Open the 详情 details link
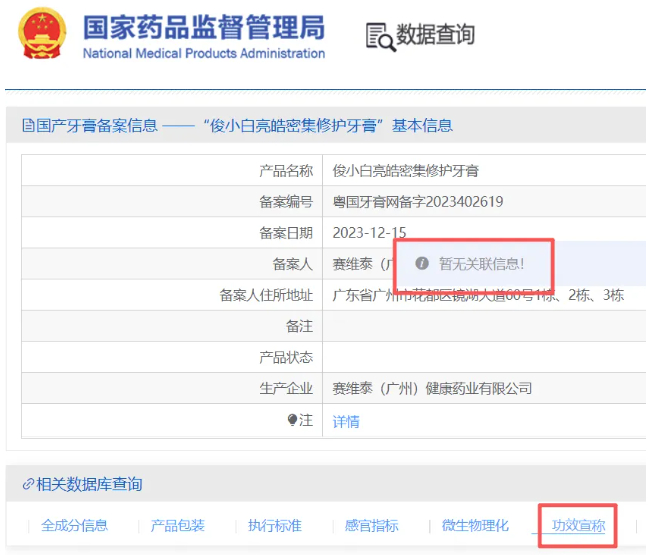The width and height of the screenshot is (654, 555). (346, 421)
